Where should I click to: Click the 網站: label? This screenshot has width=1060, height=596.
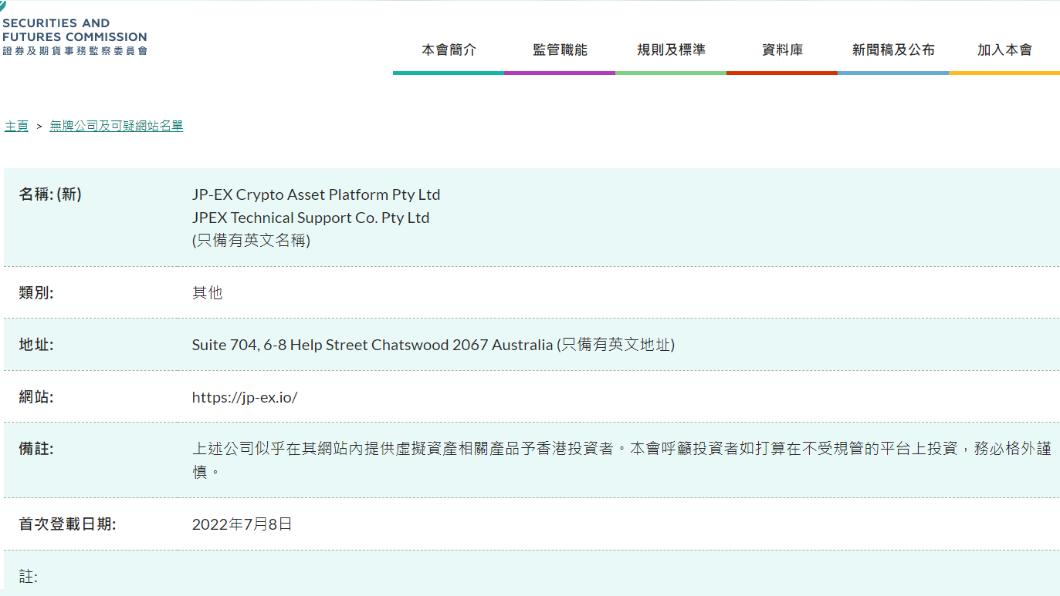(36, 397)
